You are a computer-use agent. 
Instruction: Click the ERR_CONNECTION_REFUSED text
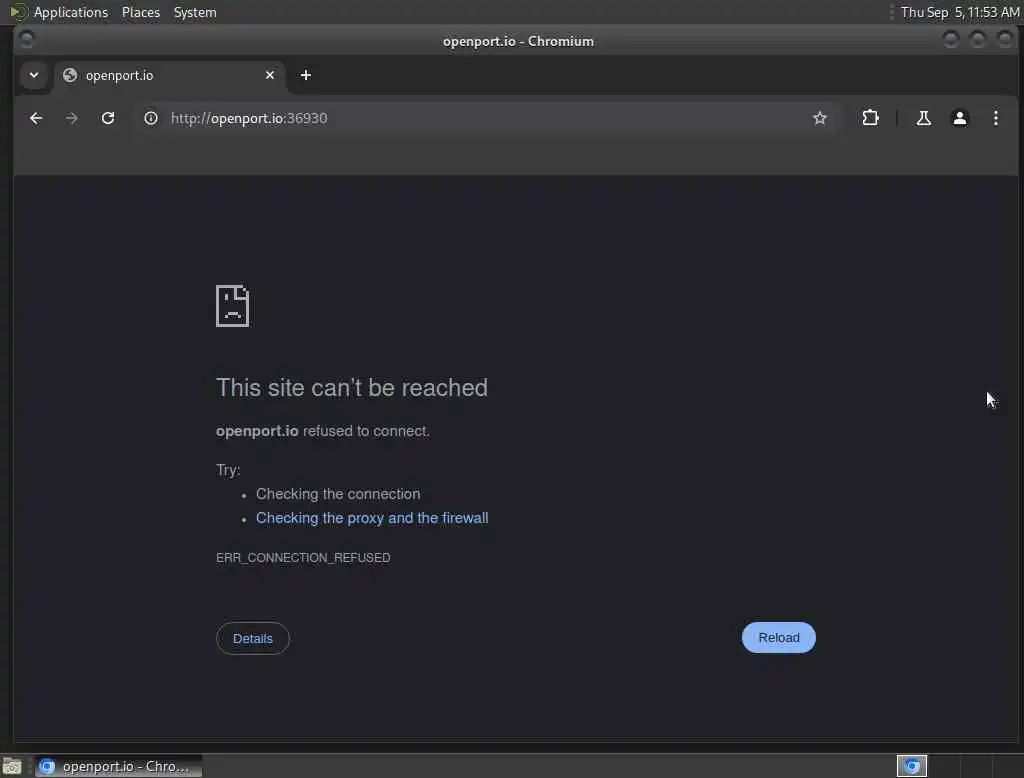[x=303, y=558]
